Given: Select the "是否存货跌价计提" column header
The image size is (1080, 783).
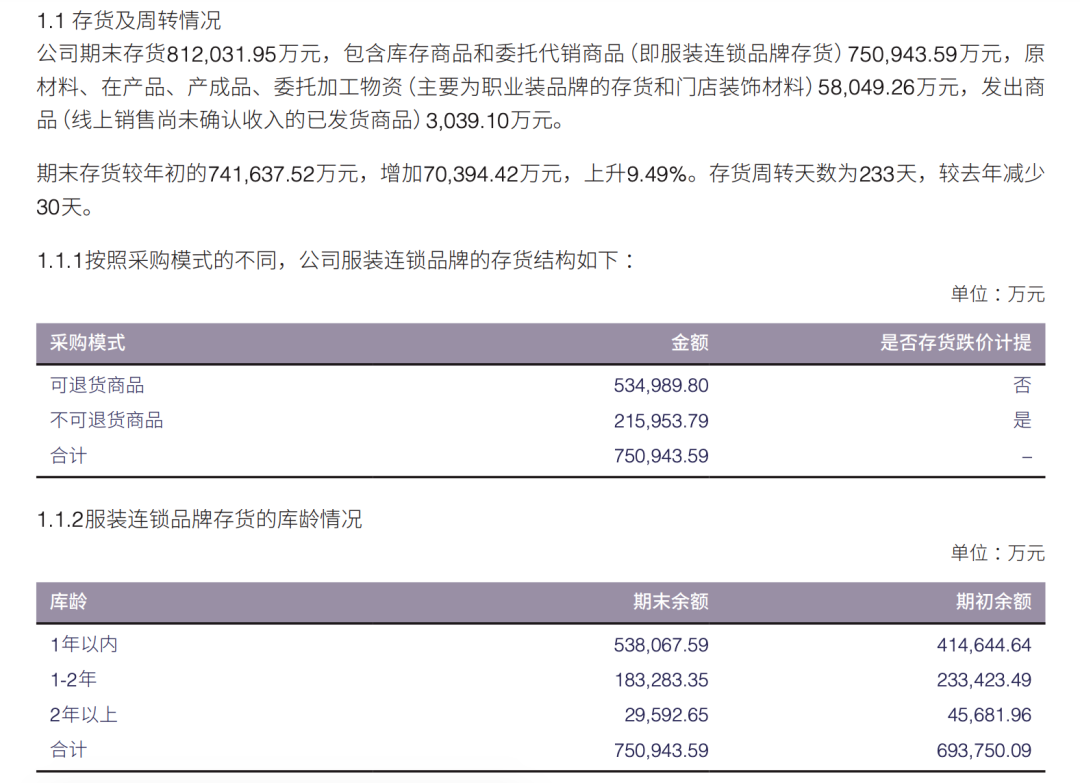Looking at the screenshot, I should (955, 343).
